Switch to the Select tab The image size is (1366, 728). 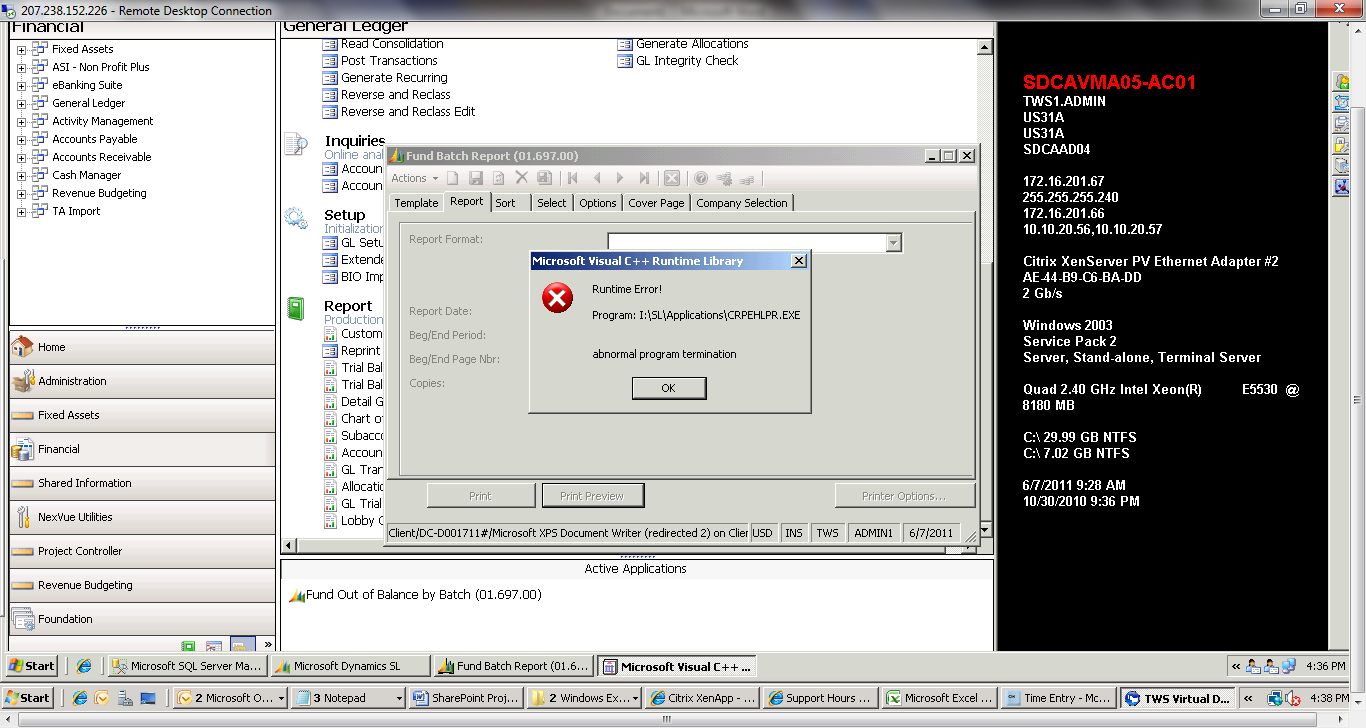click(552, 203)
